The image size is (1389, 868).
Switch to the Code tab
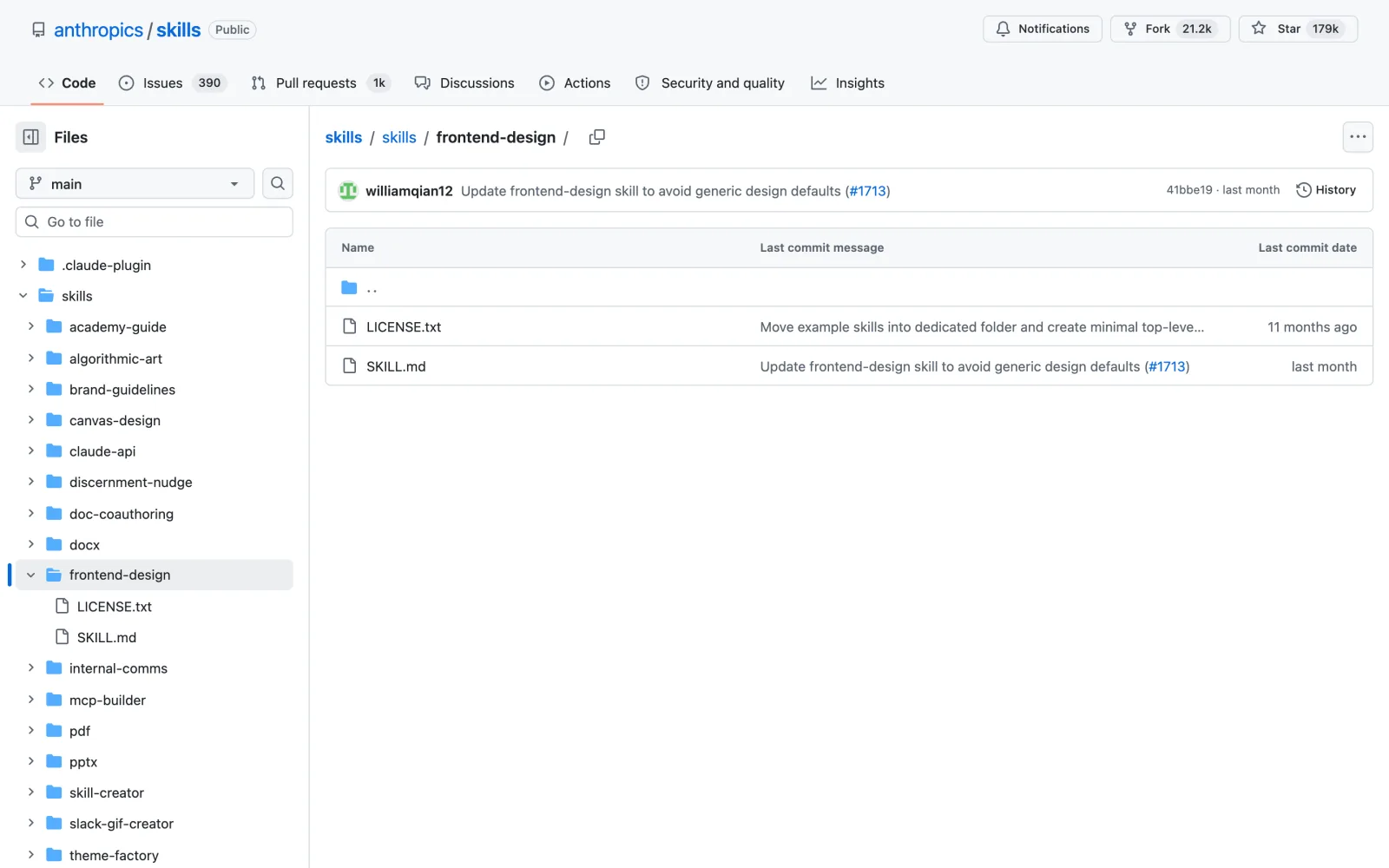(67, 83)
